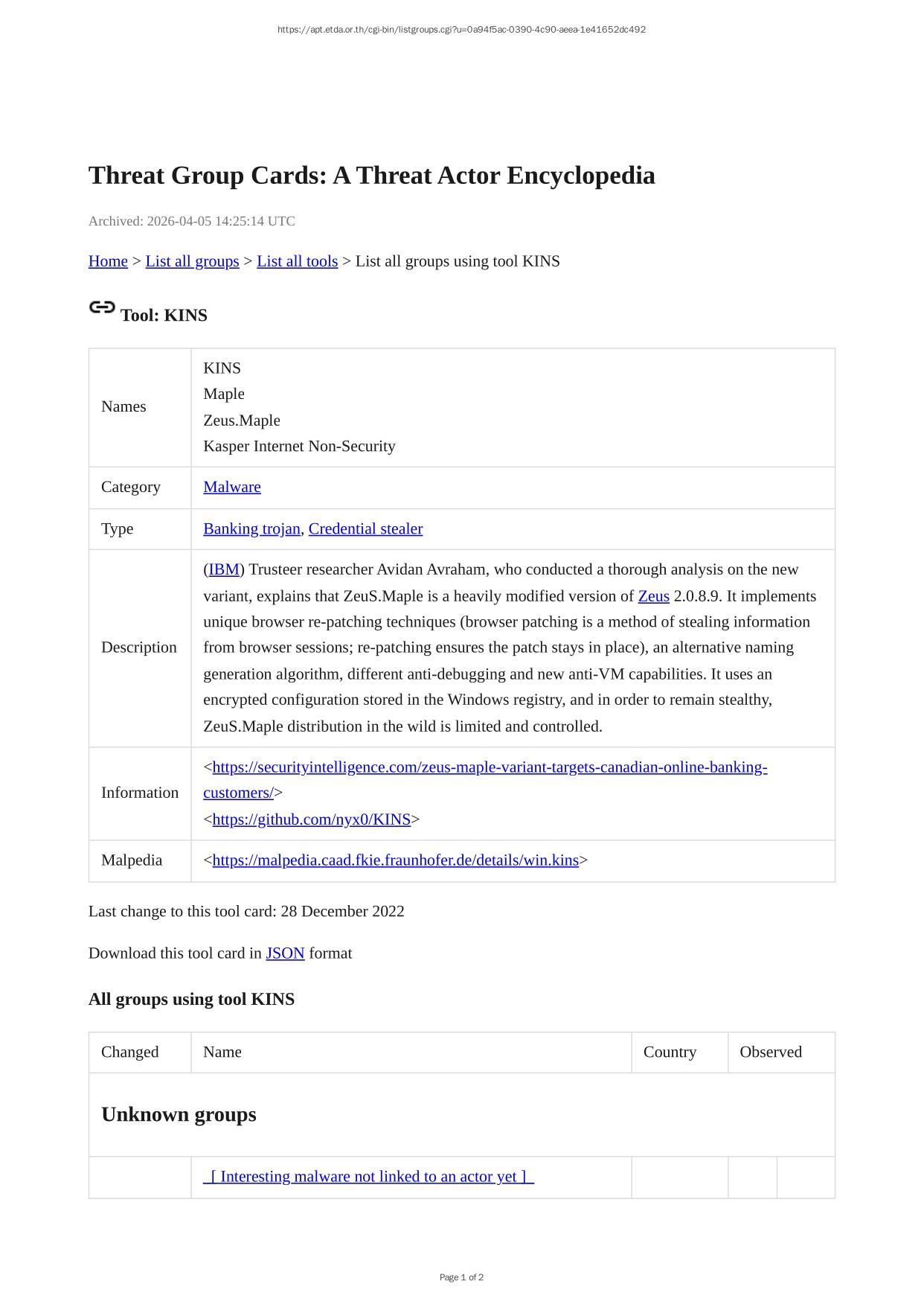
Task: Download the tool card via JSON link
Action: (x=285, y=953)
